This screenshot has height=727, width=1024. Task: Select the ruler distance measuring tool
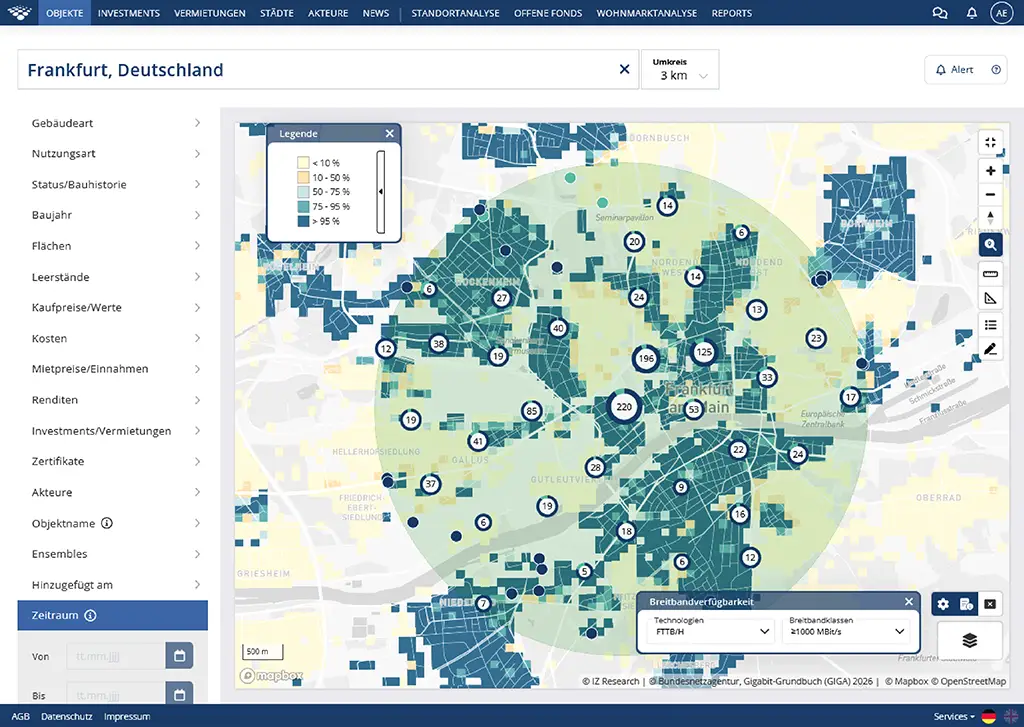[x=990, y=274]
